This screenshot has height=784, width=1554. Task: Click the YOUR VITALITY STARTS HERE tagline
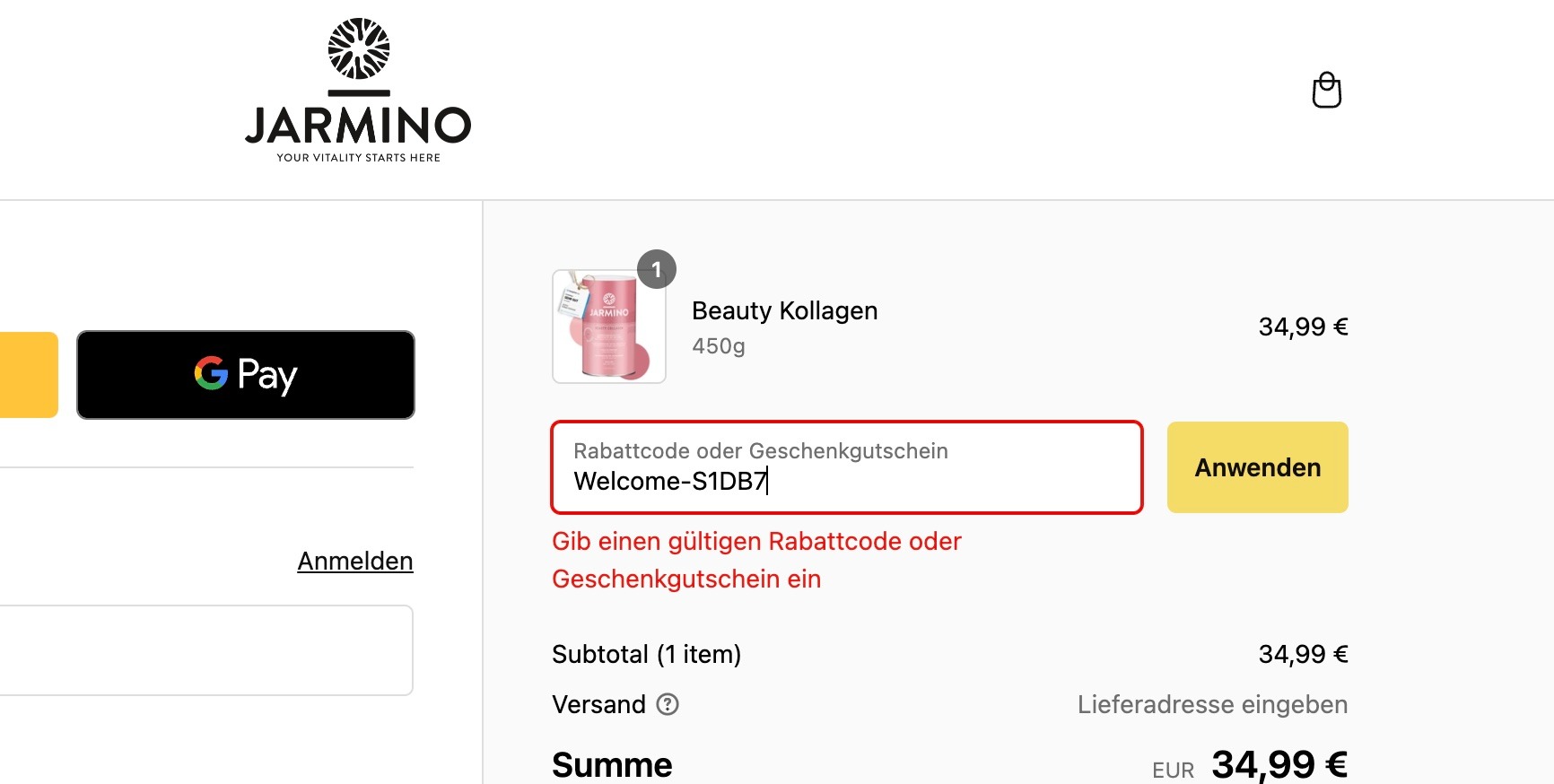tap(358, 158)
